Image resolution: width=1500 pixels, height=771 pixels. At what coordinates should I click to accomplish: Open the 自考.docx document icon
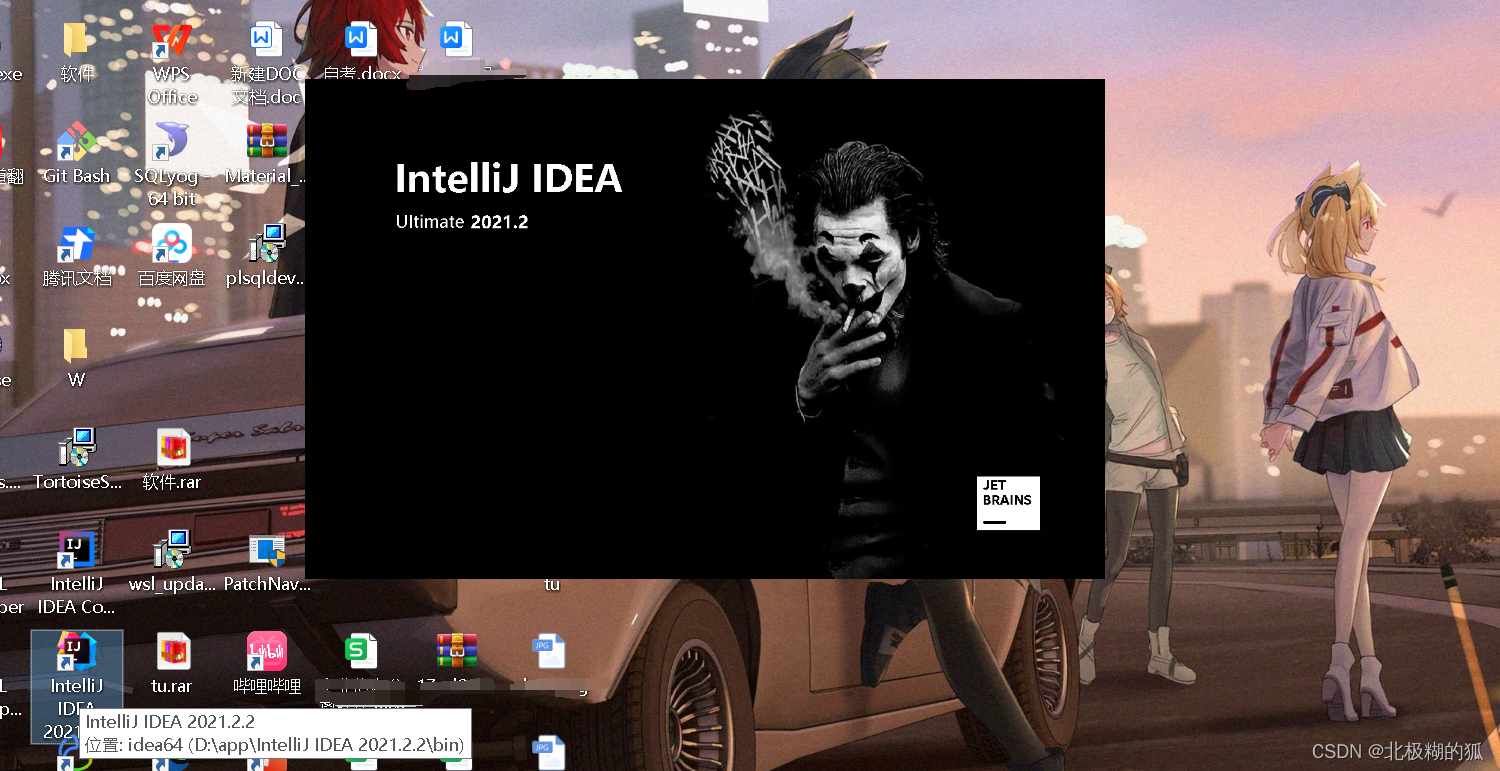click(361, 52)
